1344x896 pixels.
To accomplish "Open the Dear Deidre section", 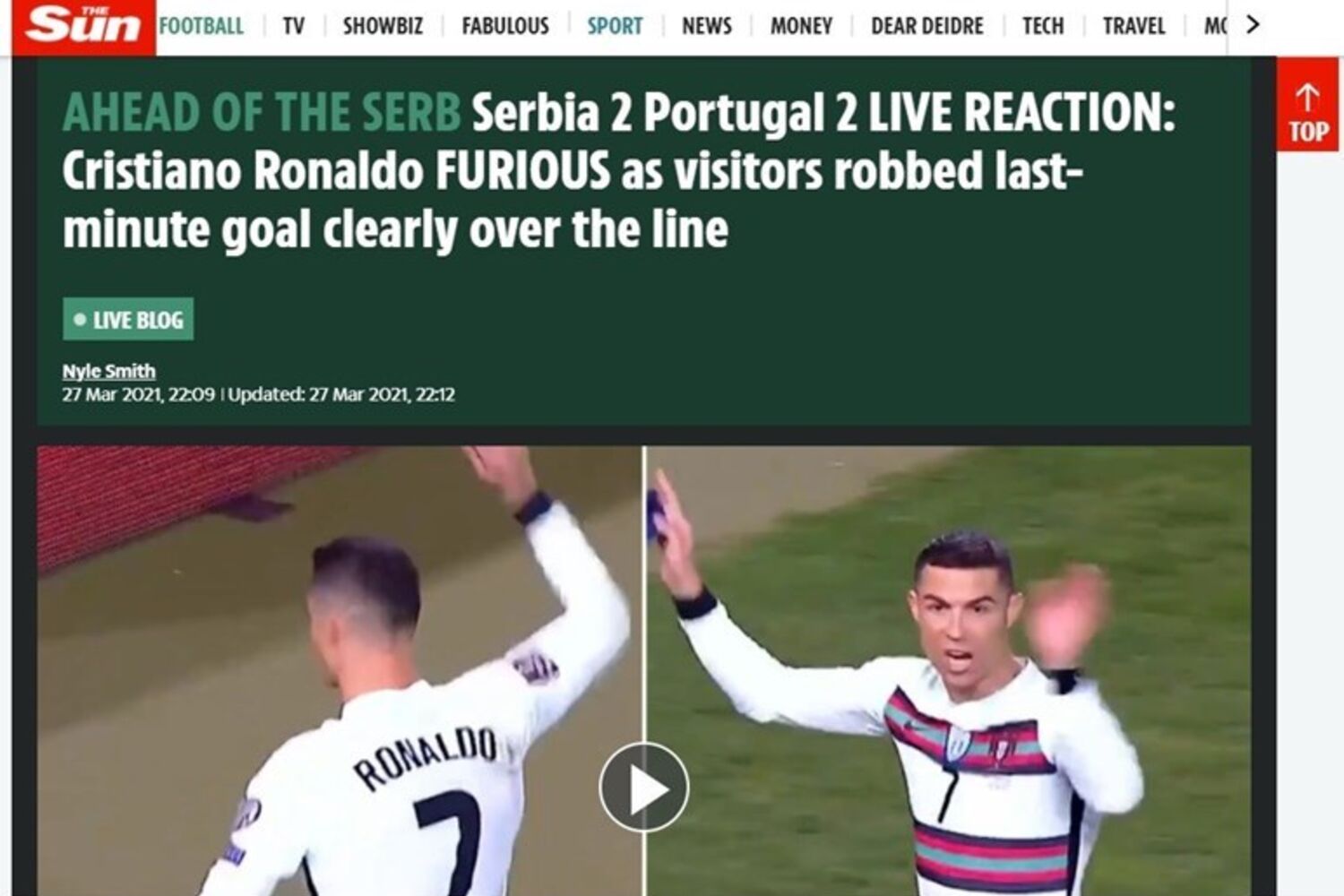I will pos(927,26).
